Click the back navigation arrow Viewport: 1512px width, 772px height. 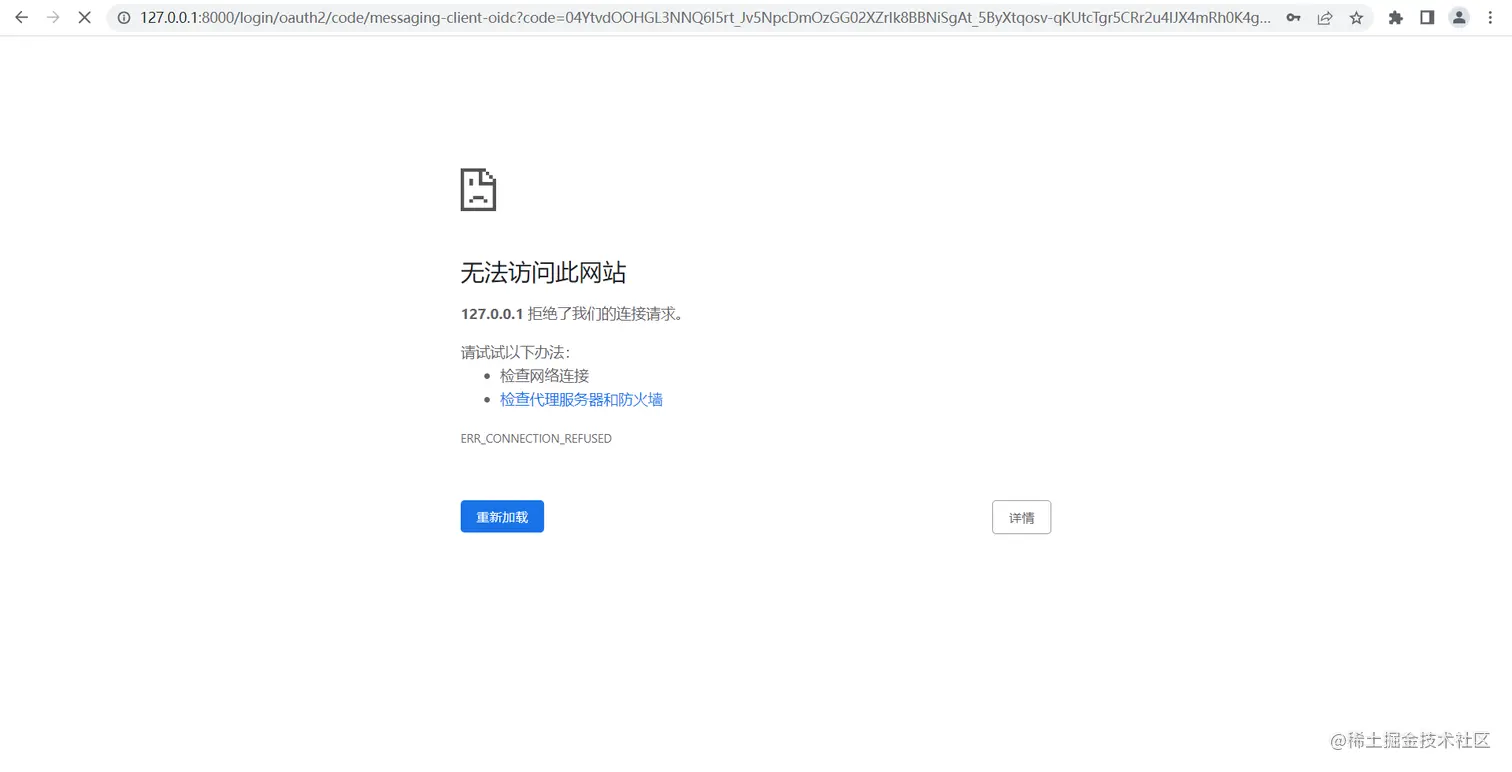(x=21, y=17)
